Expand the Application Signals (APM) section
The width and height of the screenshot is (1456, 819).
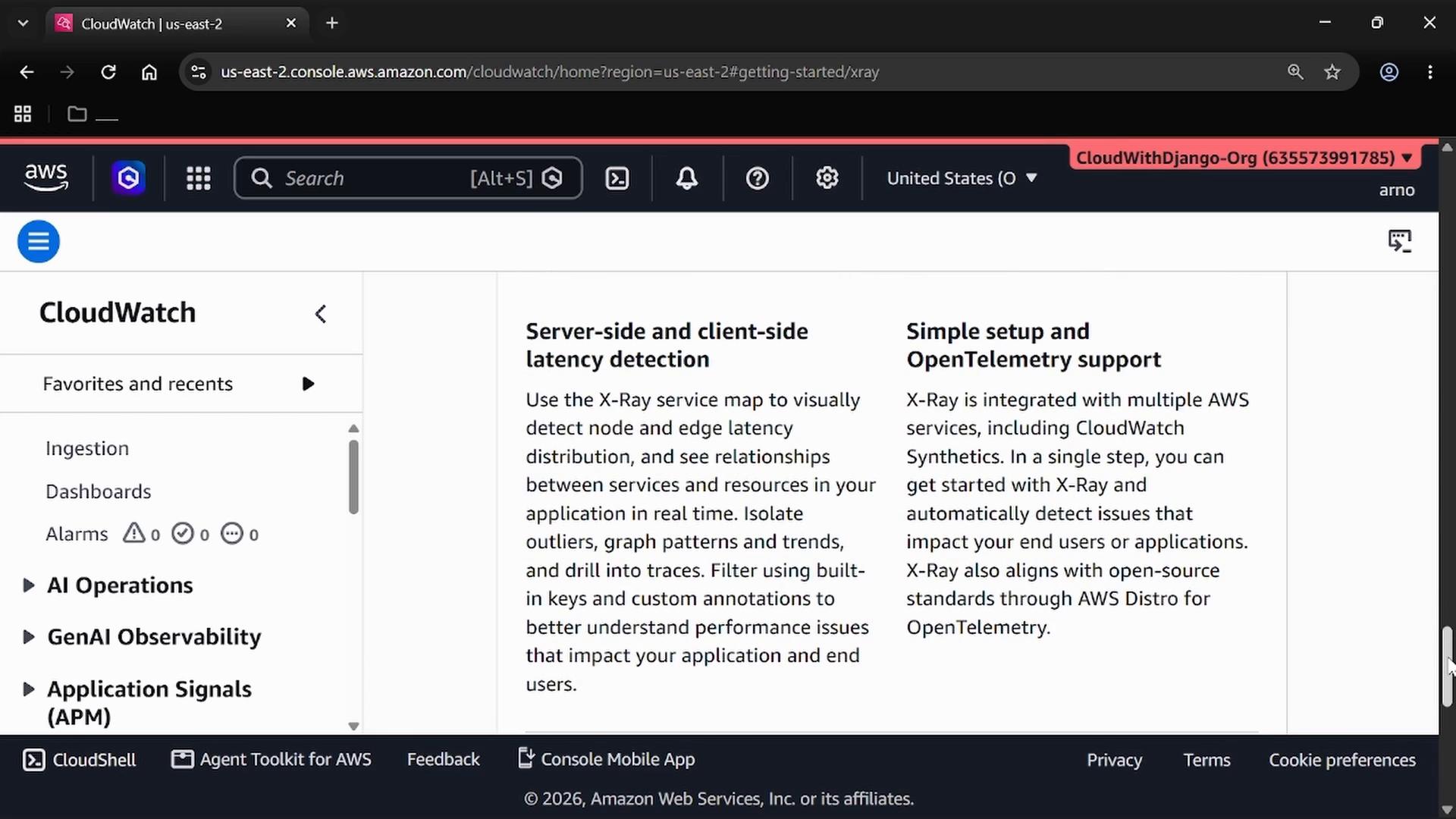click(29, 689)
